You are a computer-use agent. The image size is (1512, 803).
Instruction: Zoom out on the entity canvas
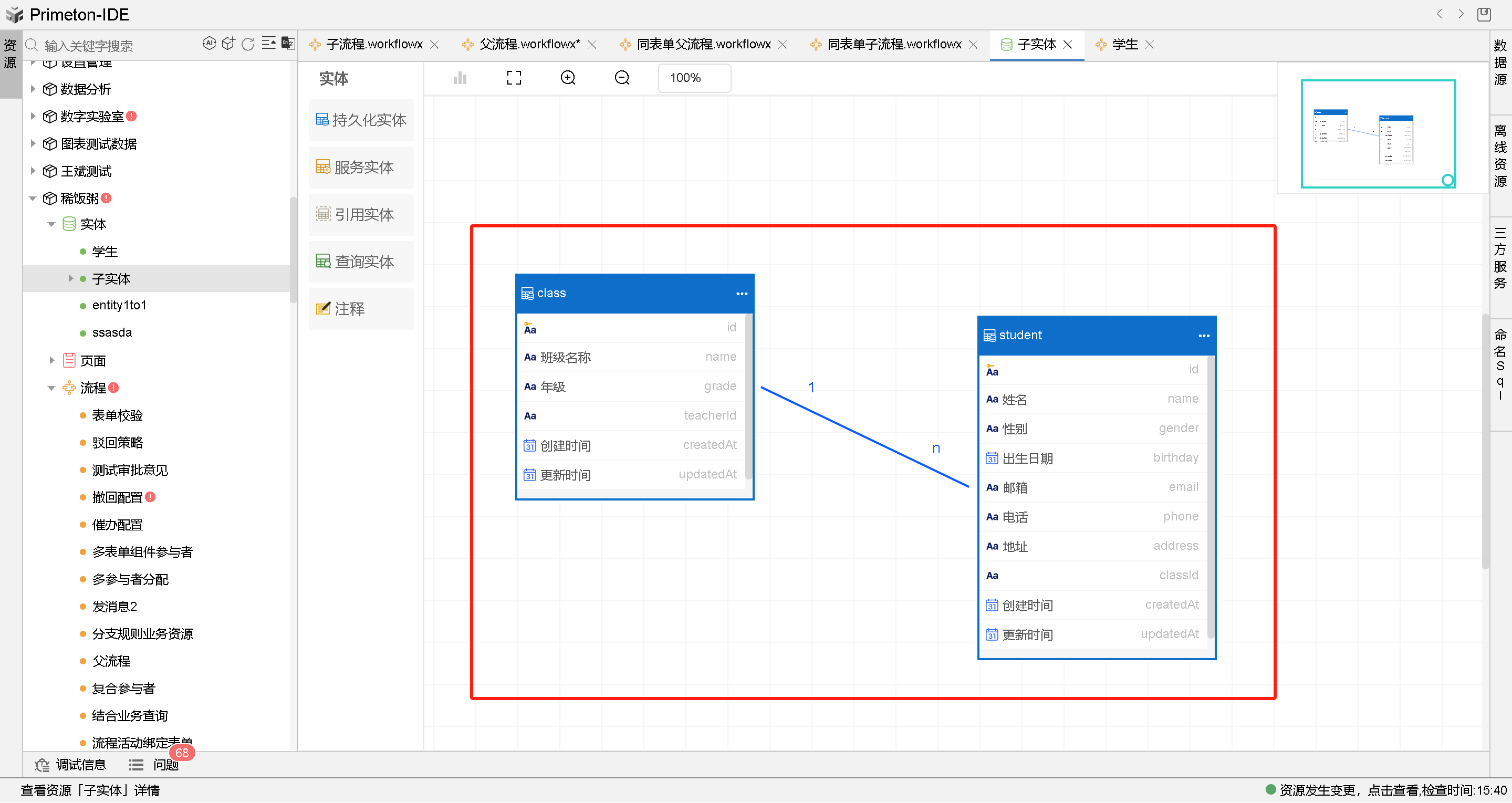coord(622,78)
